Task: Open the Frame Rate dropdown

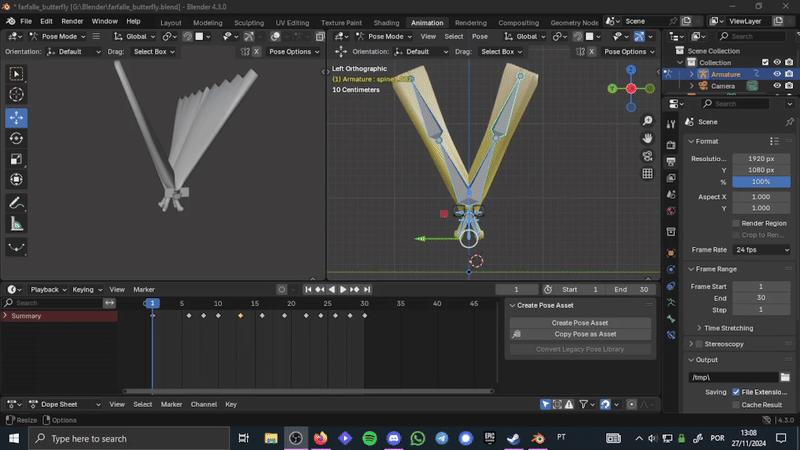Action: (761, 249)
